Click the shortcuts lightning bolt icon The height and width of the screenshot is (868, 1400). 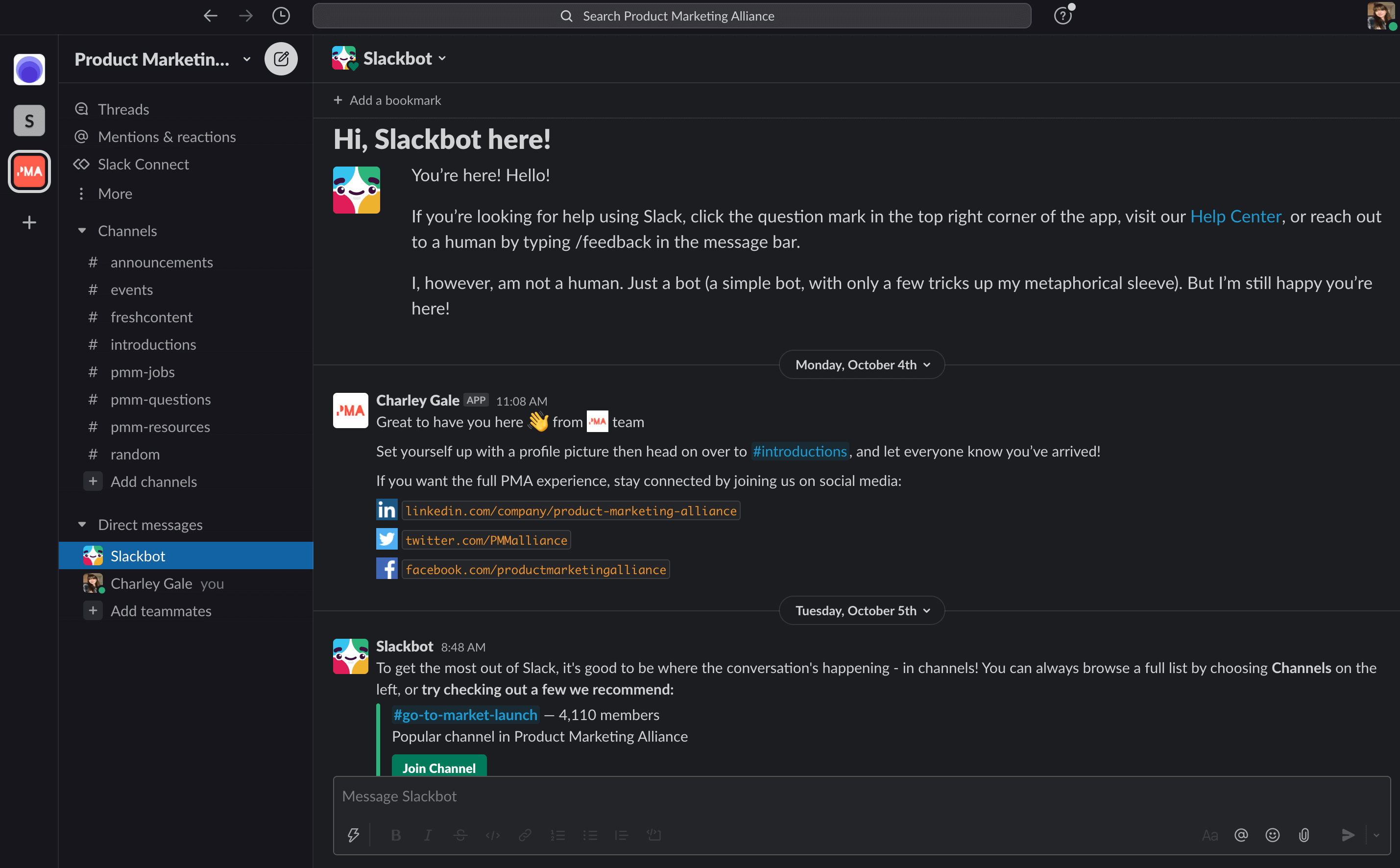tap(354, 835)
